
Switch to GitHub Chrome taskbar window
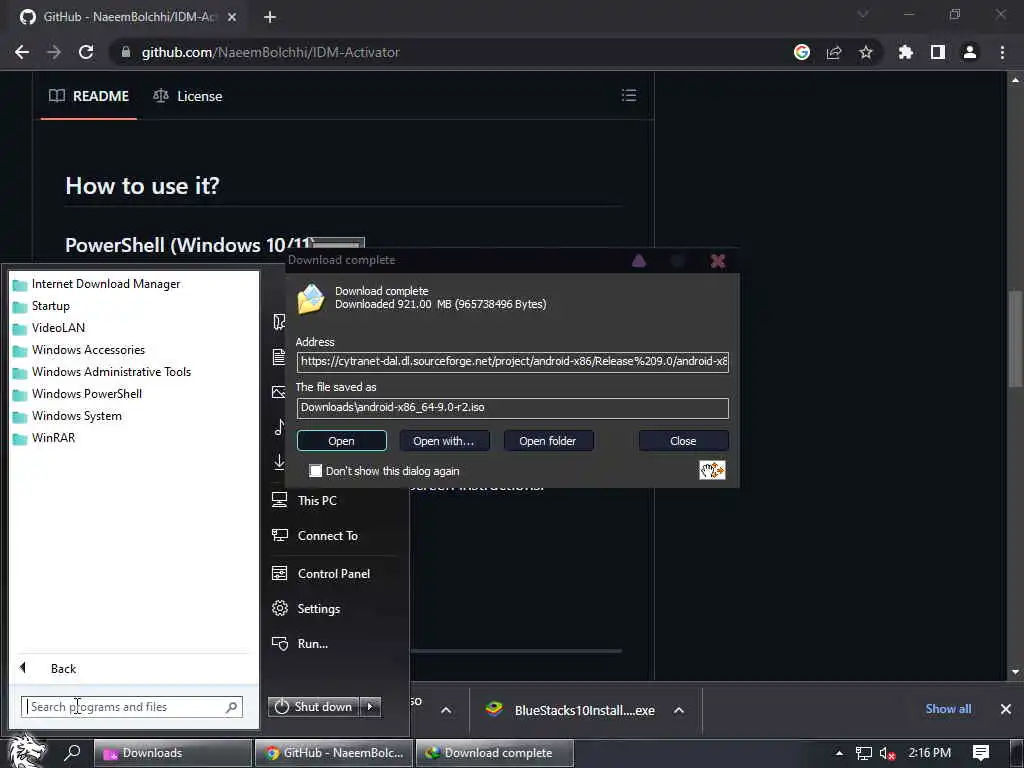334,753
